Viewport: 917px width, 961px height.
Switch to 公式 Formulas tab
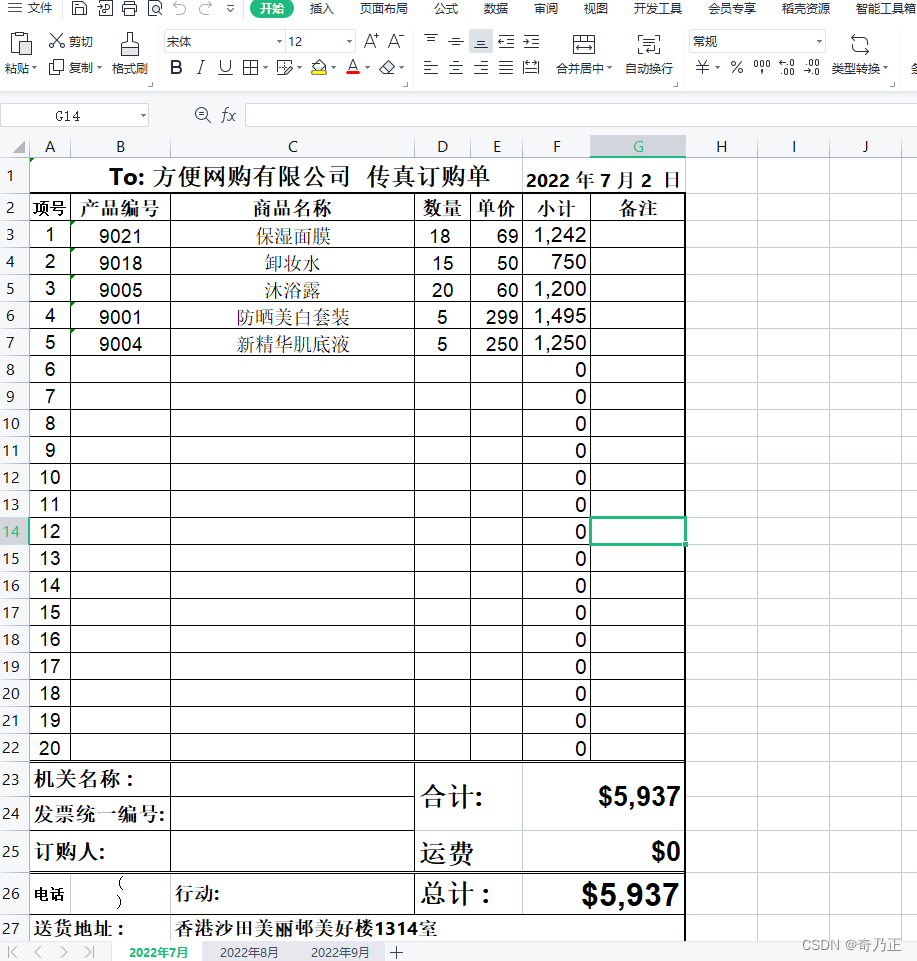point(446,9)
